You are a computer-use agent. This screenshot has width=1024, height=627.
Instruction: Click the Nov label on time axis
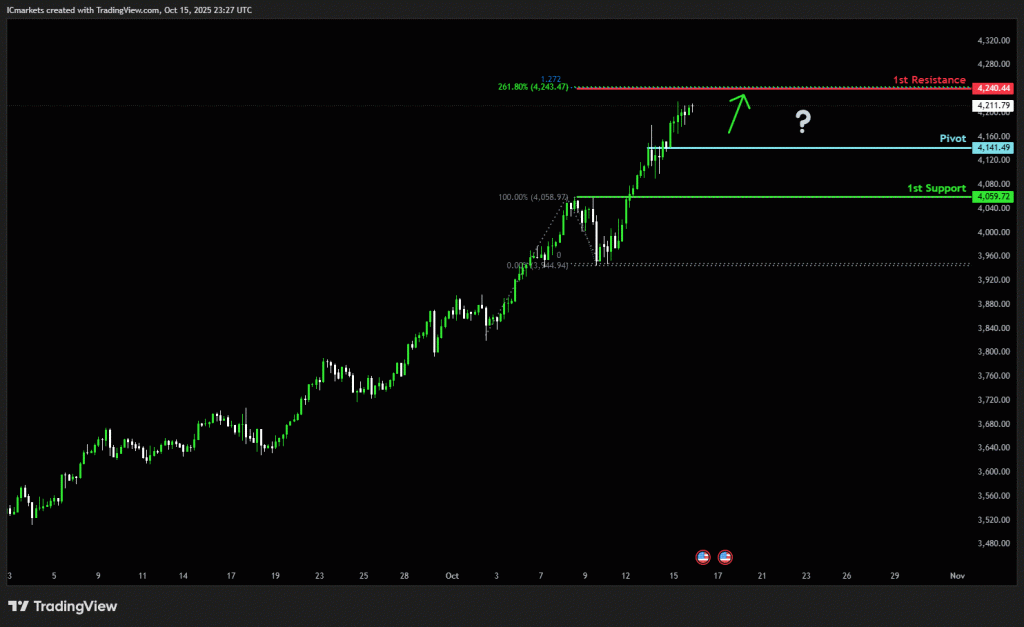coord(956,576)
